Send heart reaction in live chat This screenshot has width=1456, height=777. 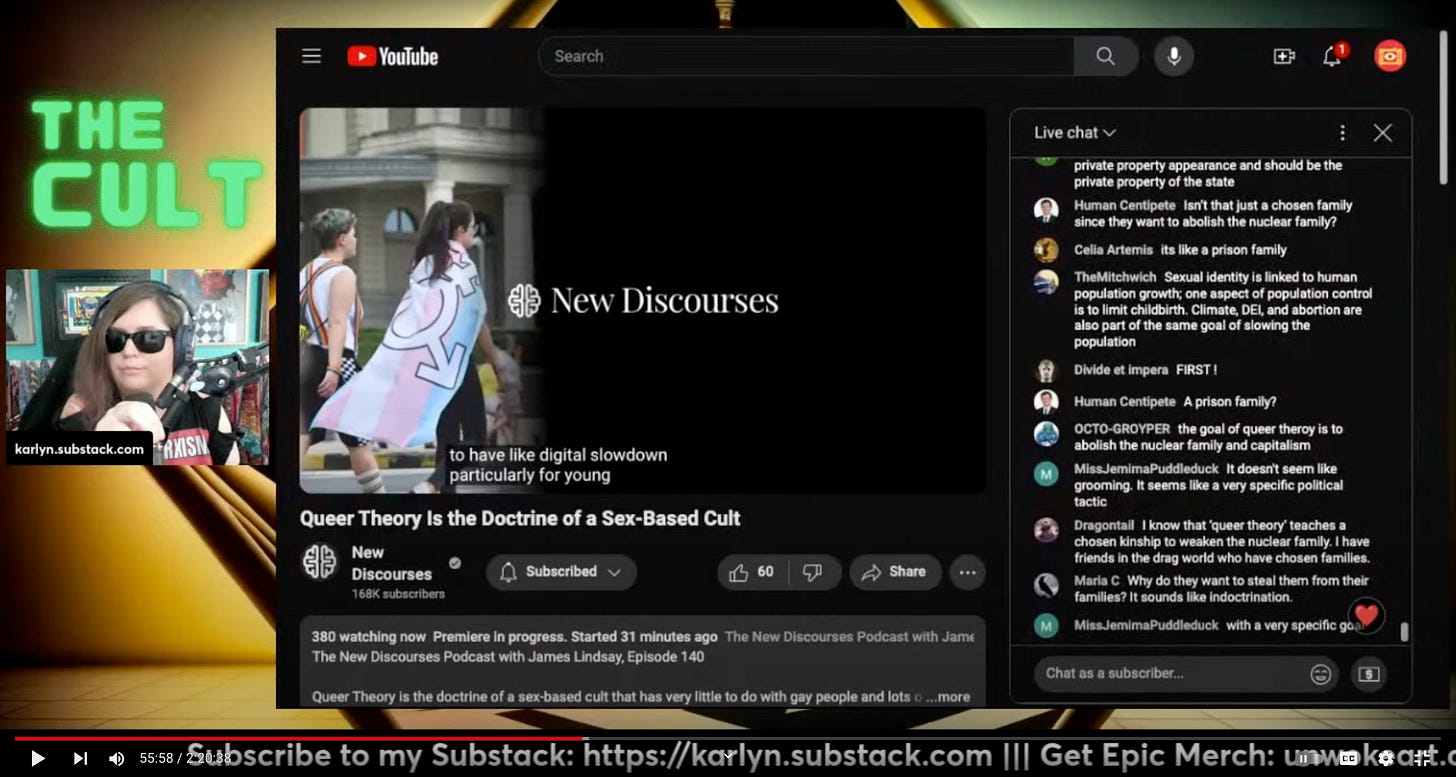click(x=1366, y=615)
